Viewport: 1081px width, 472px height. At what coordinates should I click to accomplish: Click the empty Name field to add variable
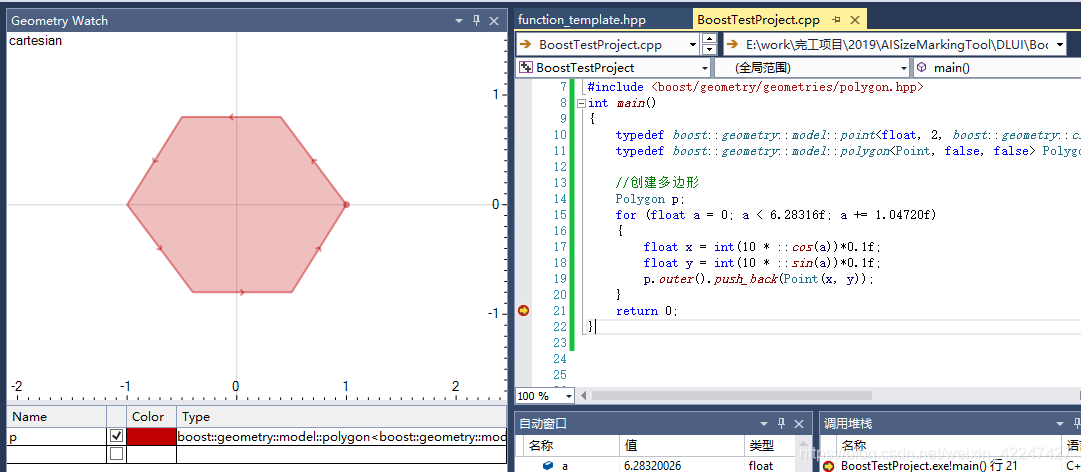[x=57, y=454]
